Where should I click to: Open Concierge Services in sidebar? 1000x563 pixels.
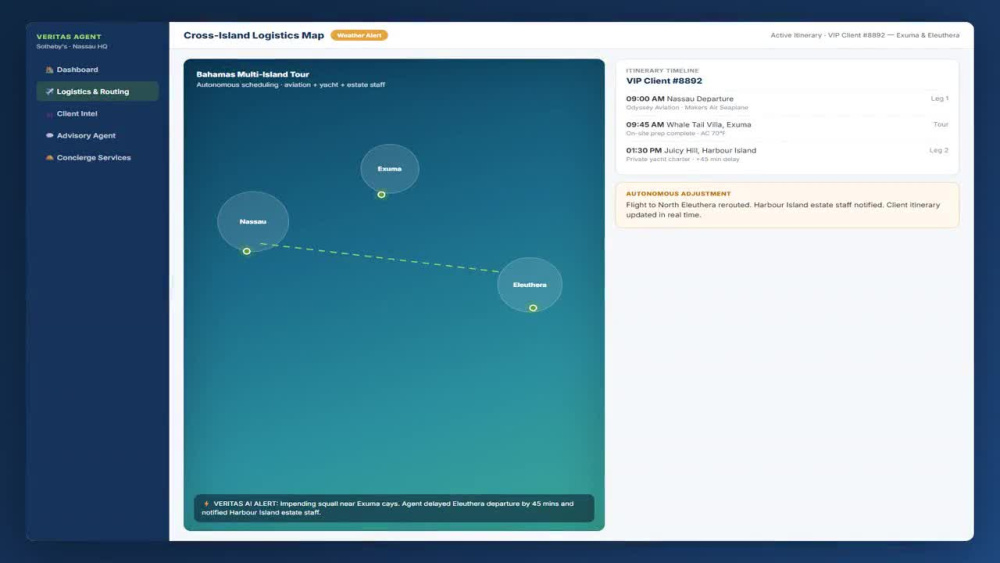97,157
